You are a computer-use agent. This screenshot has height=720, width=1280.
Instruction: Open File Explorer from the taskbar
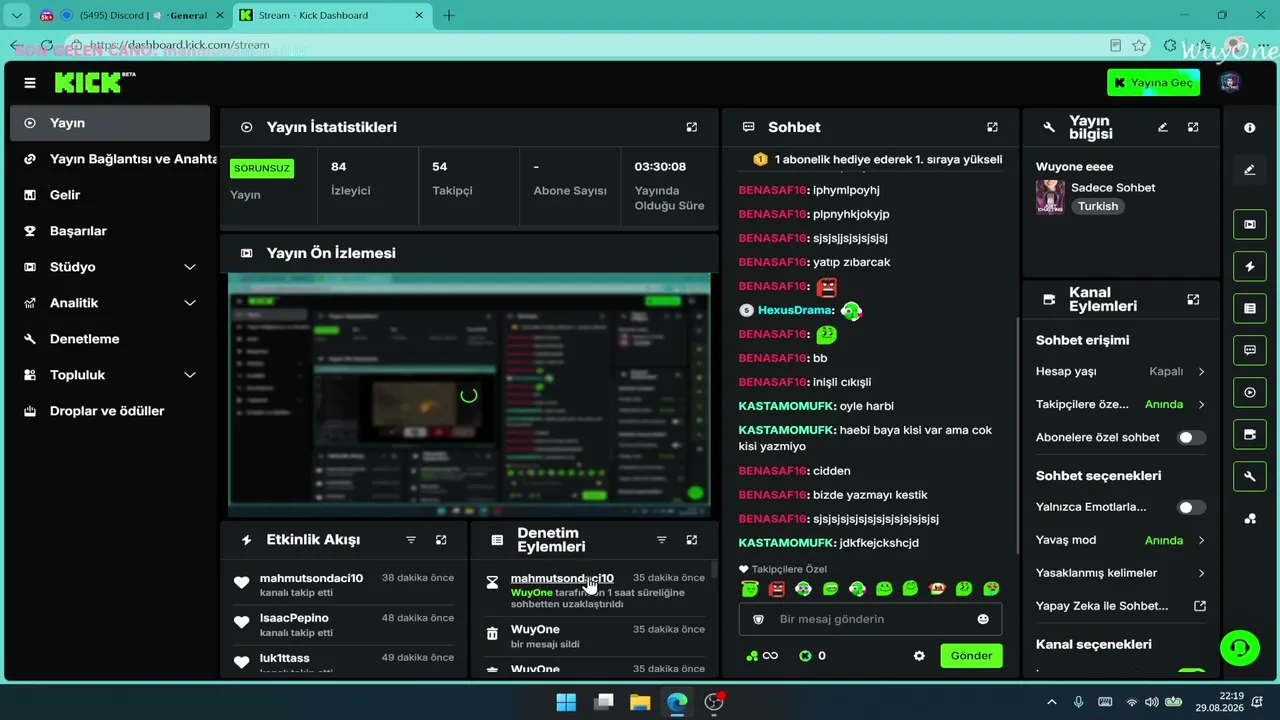pos(640,702)
